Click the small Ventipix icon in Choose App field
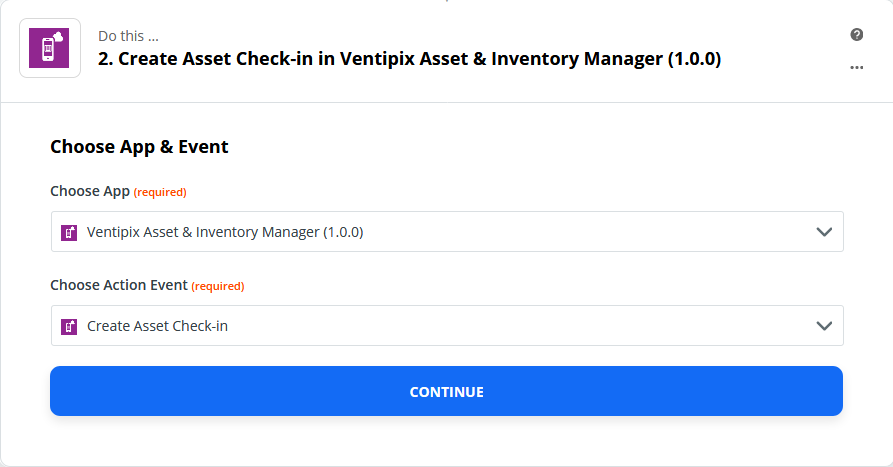Image resolution: width=893 pixels, height=467 pixels. [69, 232]
